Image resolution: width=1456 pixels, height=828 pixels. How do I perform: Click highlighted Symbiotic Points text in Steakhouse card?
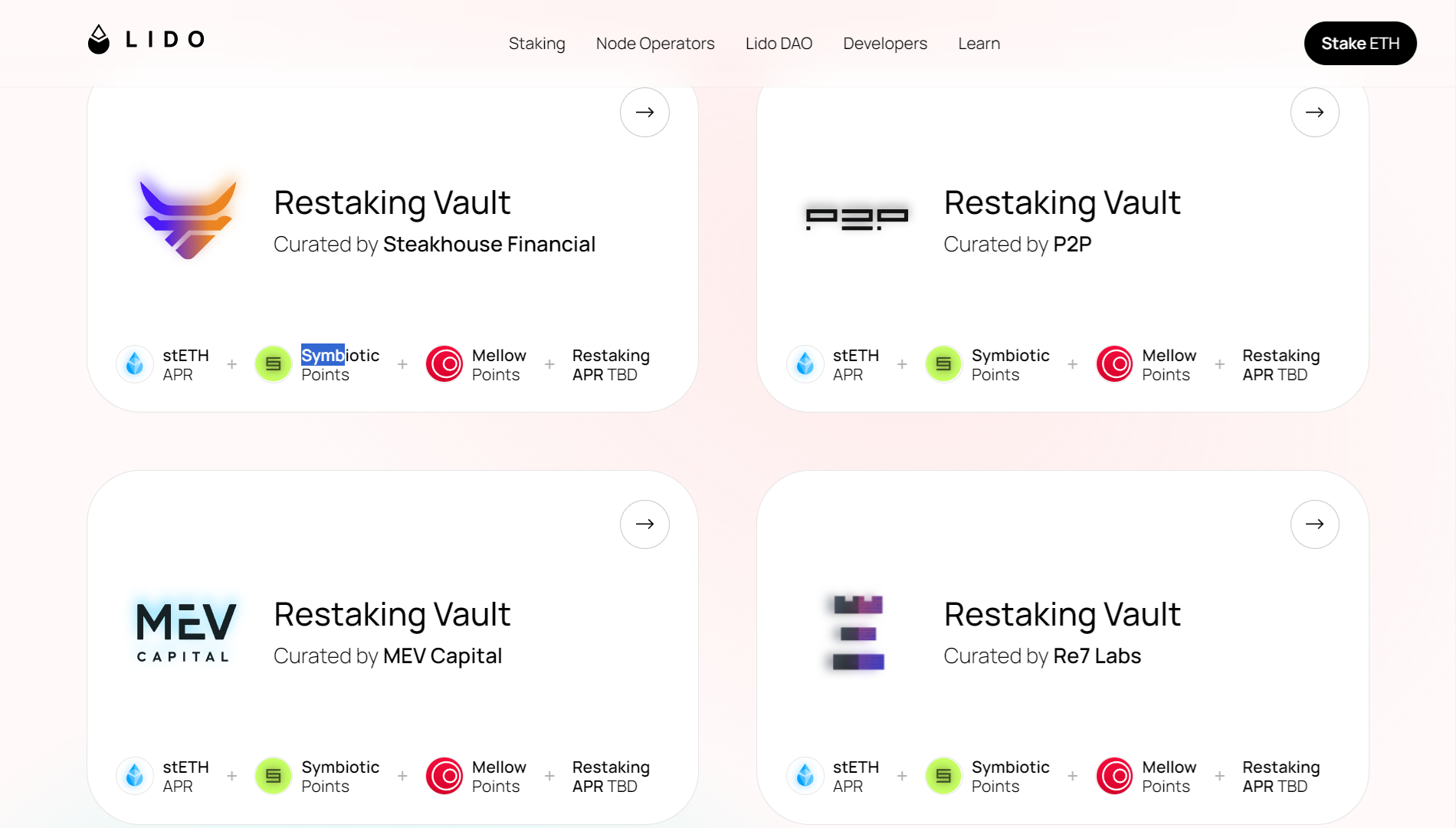340,365
